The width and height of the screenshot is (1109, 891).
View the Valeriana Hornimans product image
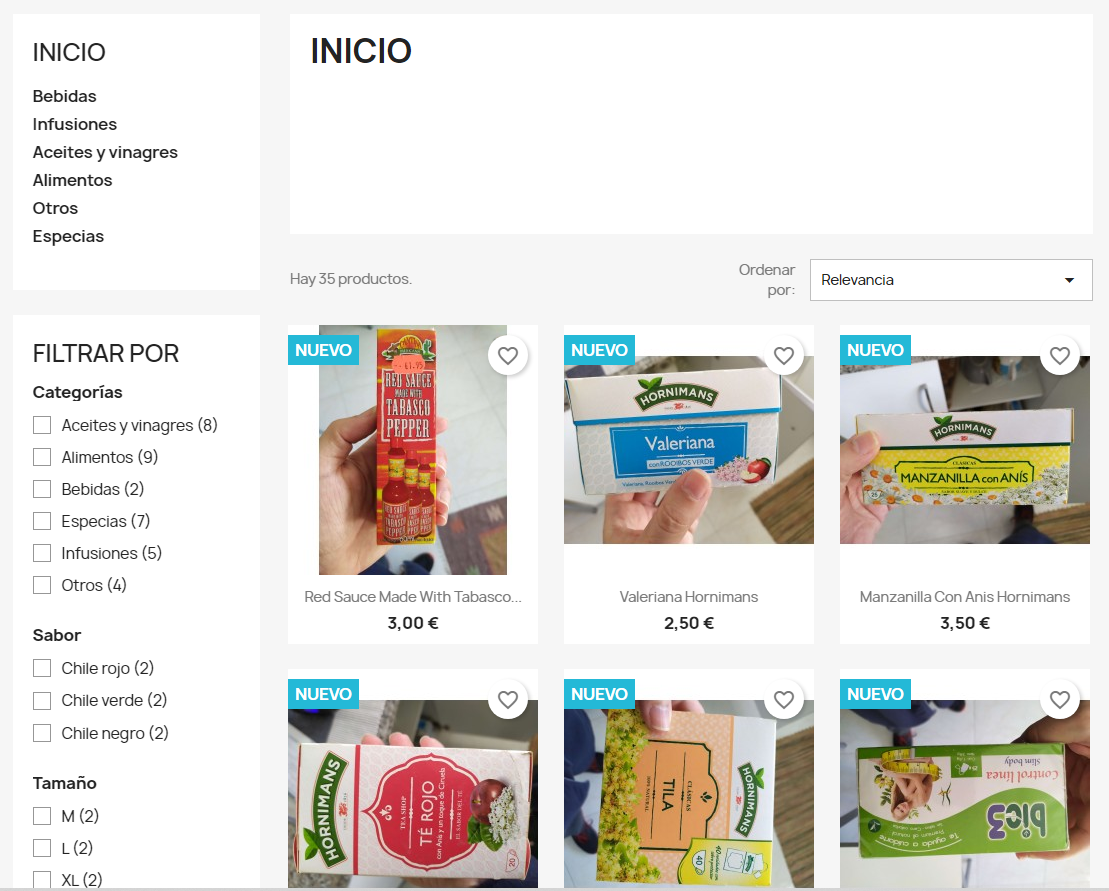[689, 450]
